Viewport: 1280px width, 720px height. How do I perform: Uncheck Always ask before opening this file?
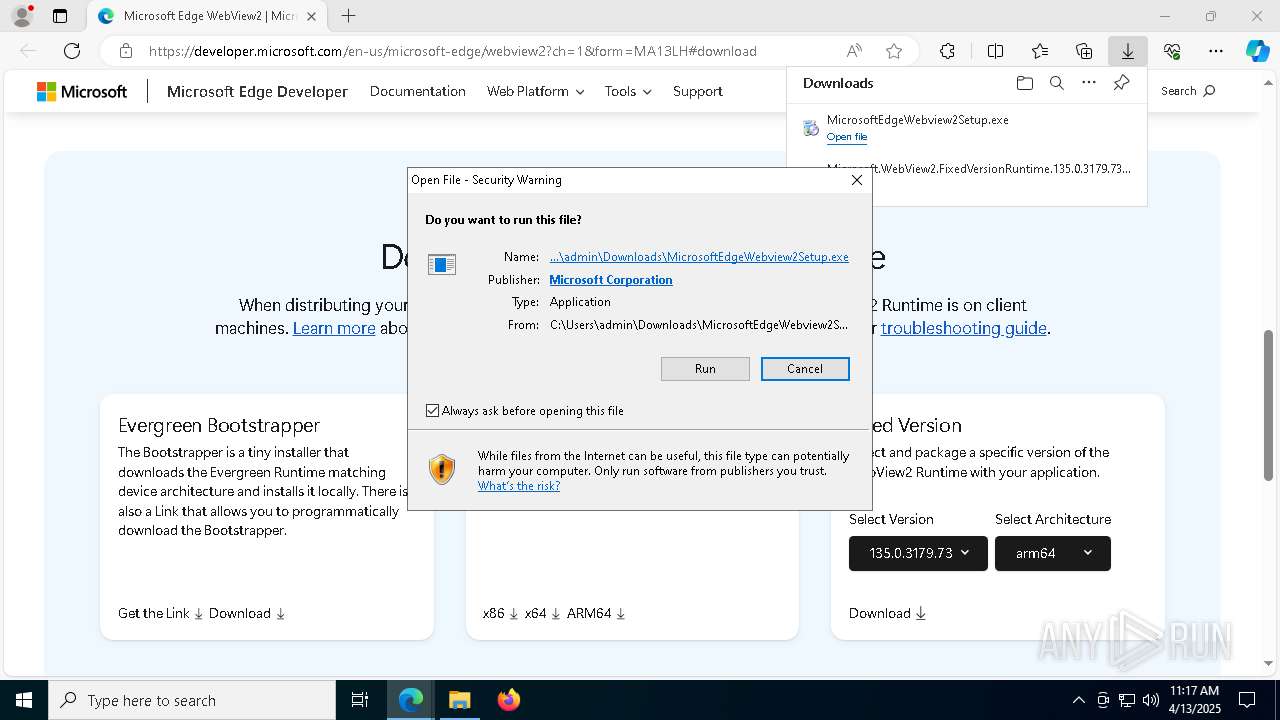pos(432,411)
